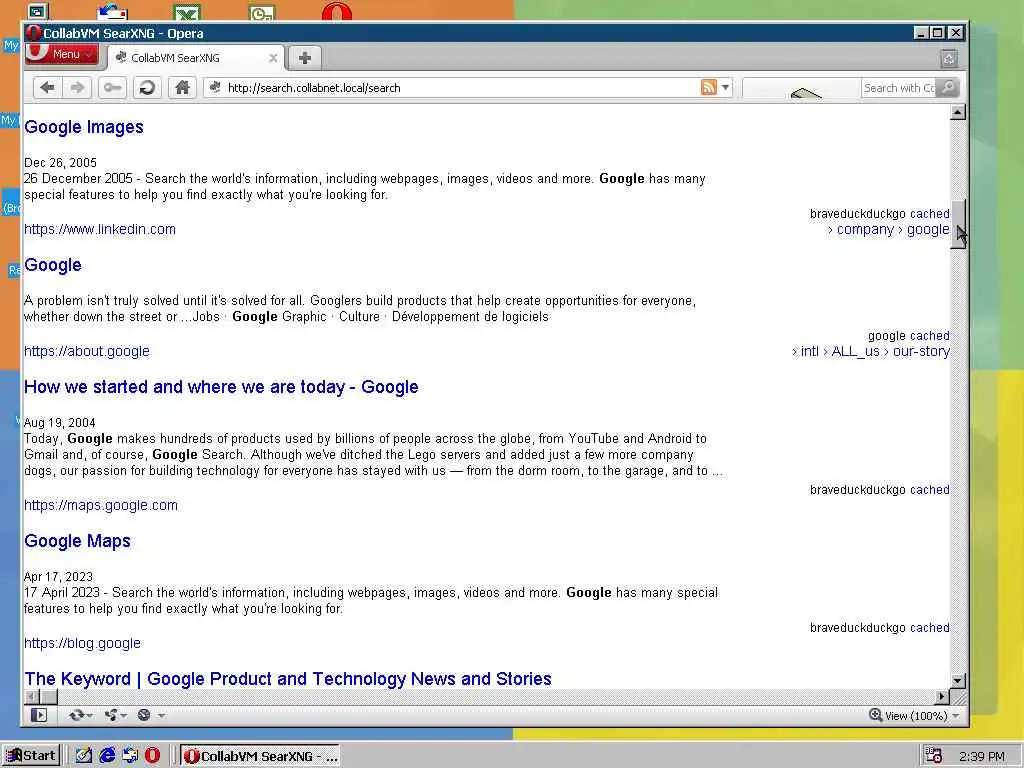Click the first quick launch icon beside Start
This screenshot has height=768, width=1024.
[x=84, y=756]
